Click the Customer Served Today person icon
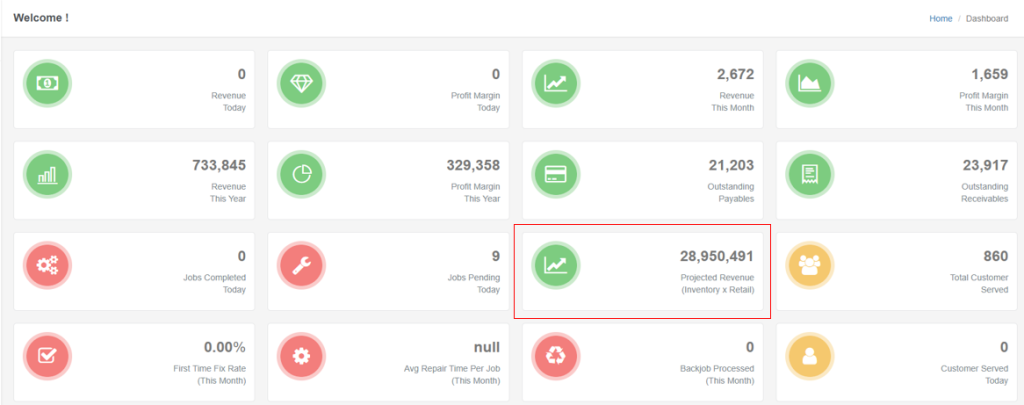This screenshot has width=1024, height=405. pos(810,356)
